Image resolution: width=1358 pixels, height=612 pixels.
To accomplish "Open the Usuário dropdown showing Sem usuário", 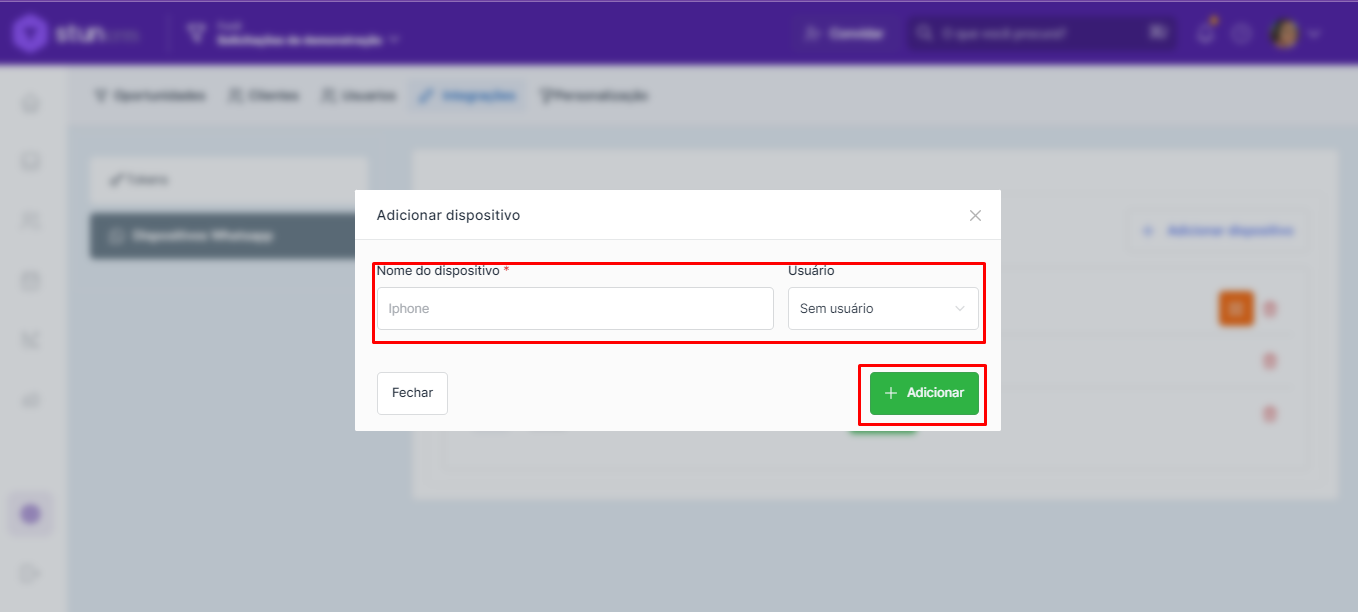I will 883,309.
